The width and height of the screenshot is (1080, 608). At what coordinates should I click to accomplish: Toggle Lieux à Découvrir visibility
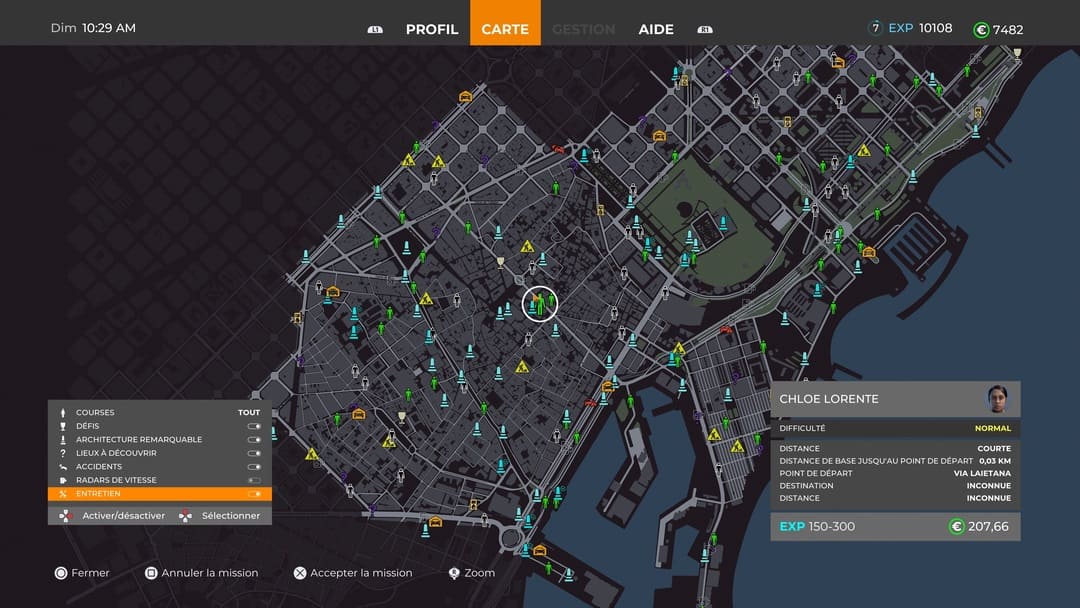pos(254,453)
